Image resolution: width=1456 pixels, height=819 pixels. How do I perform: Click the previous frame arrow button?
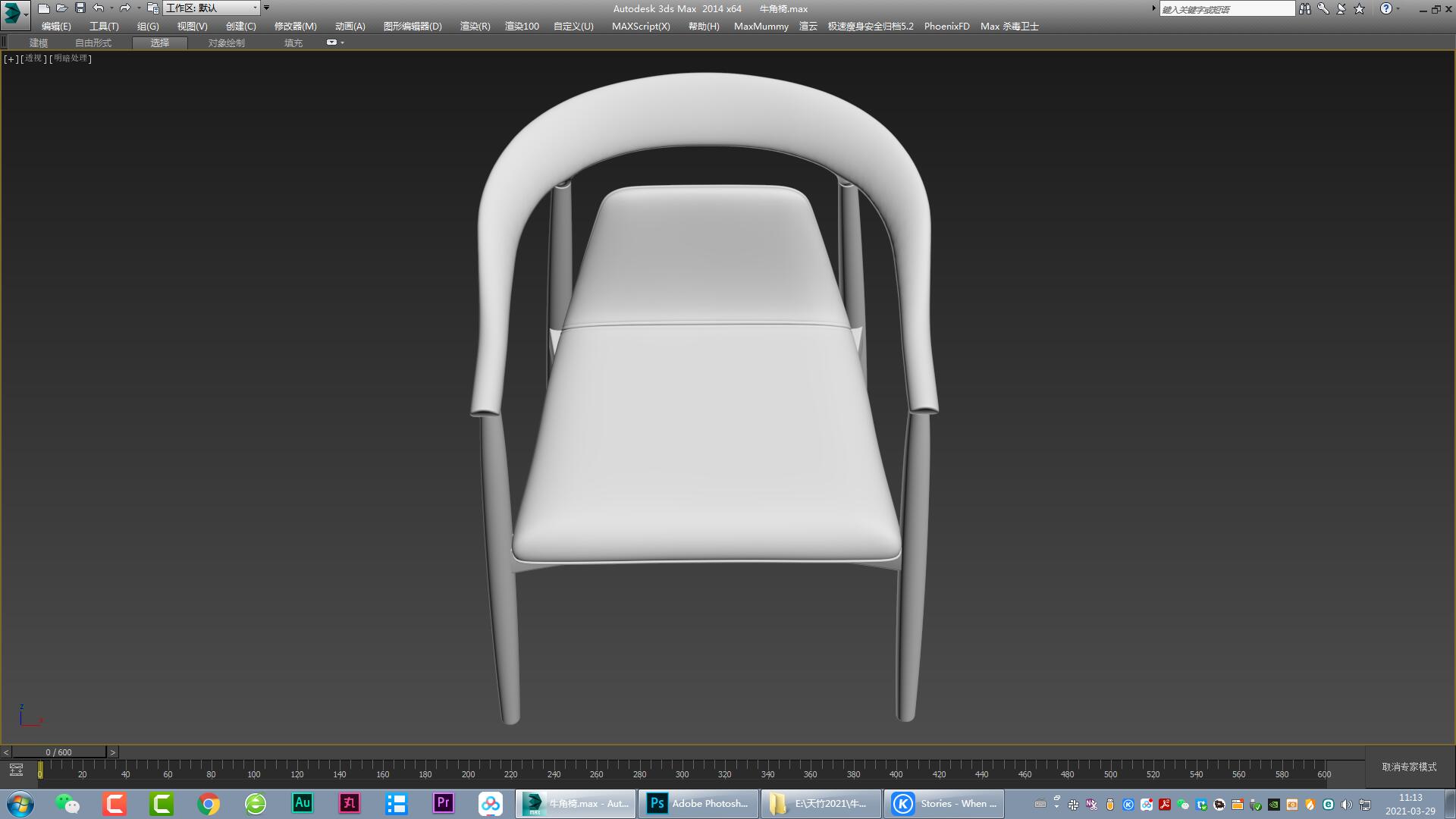tap(6, 752)
